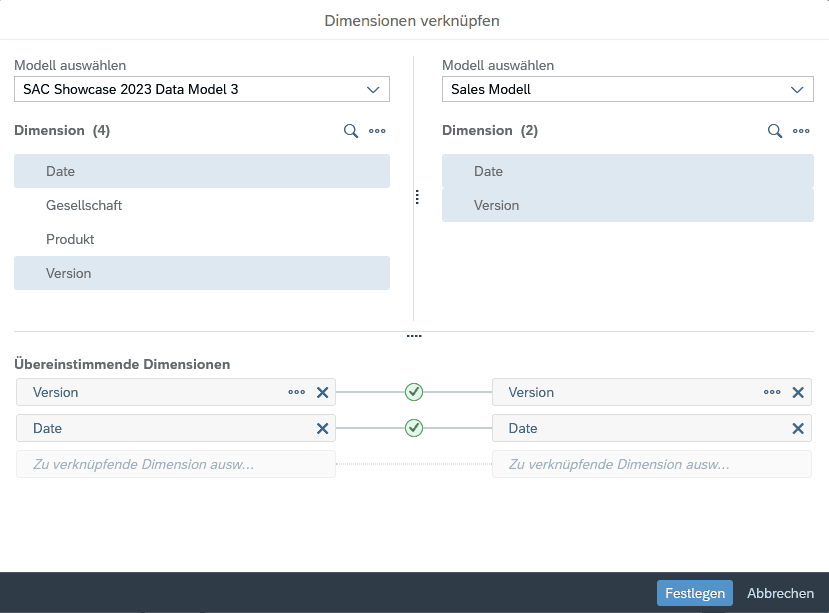Remove left Version matched dimension
The width and height of the screenshot is (829, 613).
[x=322, y=393]
